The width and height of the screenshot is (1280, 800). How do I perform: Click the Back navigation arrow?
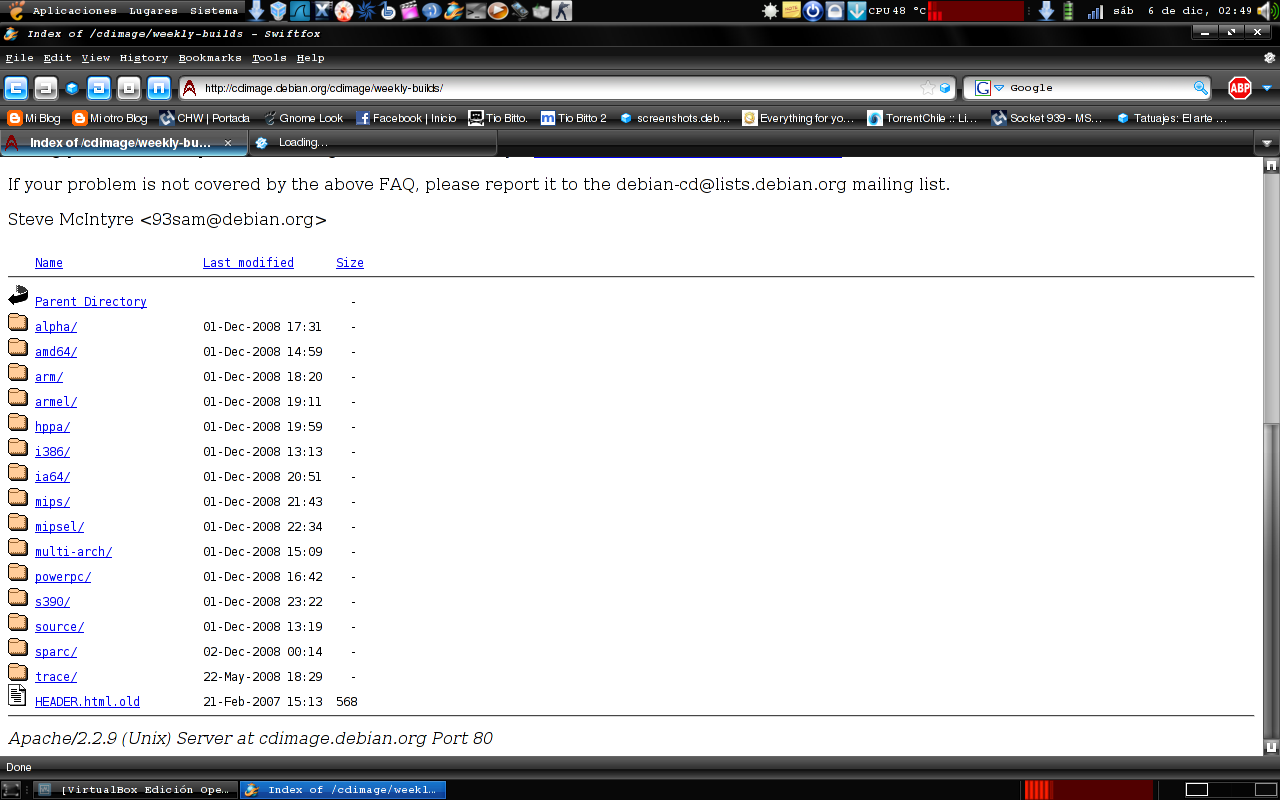click(x=16, y=88)
